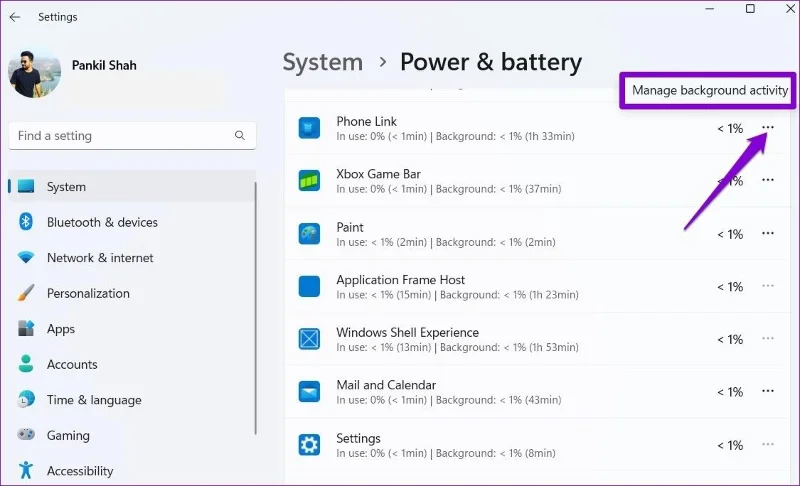Open more options for Mail and Calendar
This screenshot has height=486, width=800.
click(x=768, y=391)
